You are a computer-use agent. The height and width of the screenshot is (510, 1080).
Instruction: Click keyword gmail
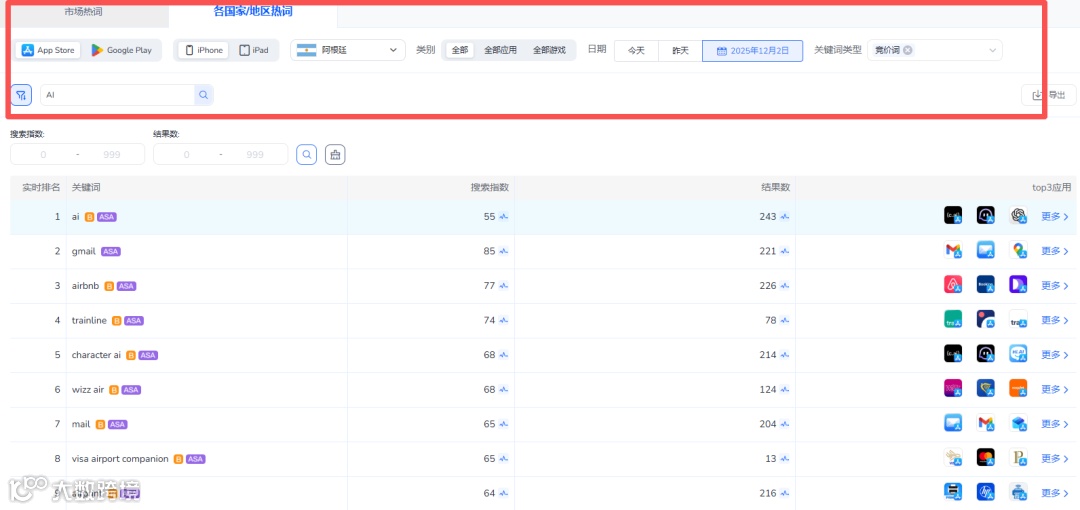tap(83, 251)
